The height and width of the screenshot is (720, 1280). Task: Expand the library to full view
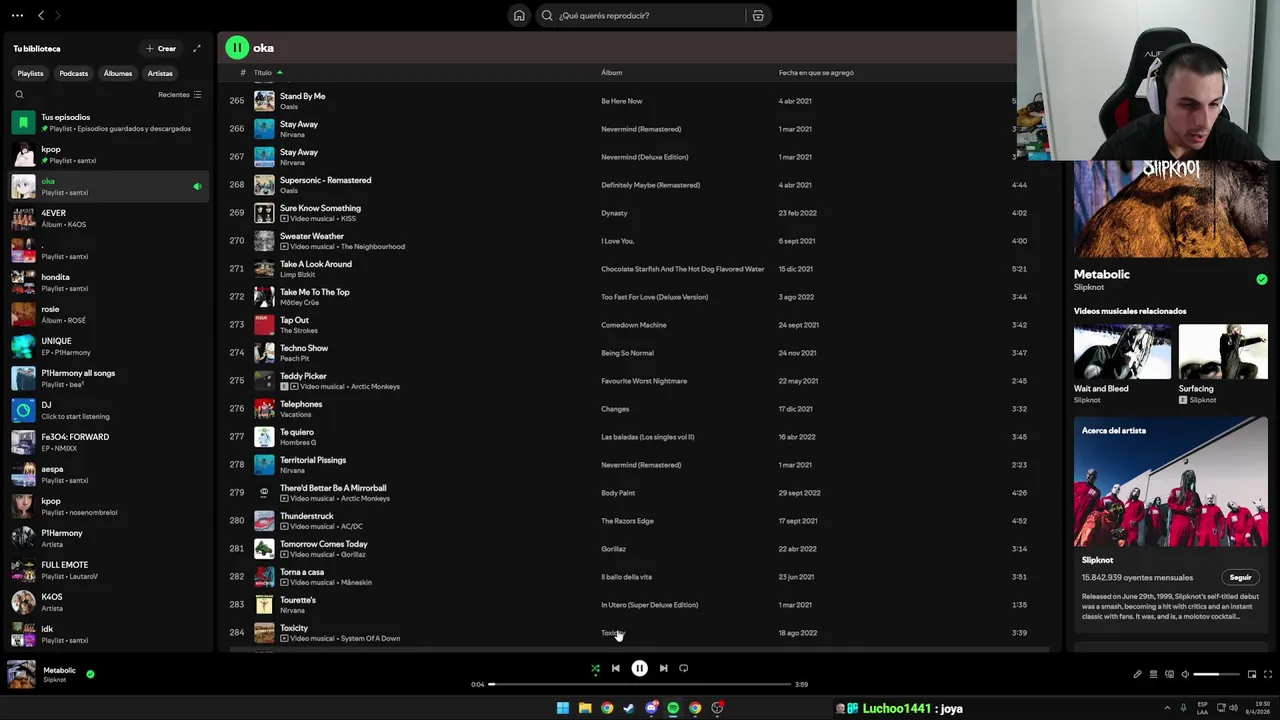[197, 48]
